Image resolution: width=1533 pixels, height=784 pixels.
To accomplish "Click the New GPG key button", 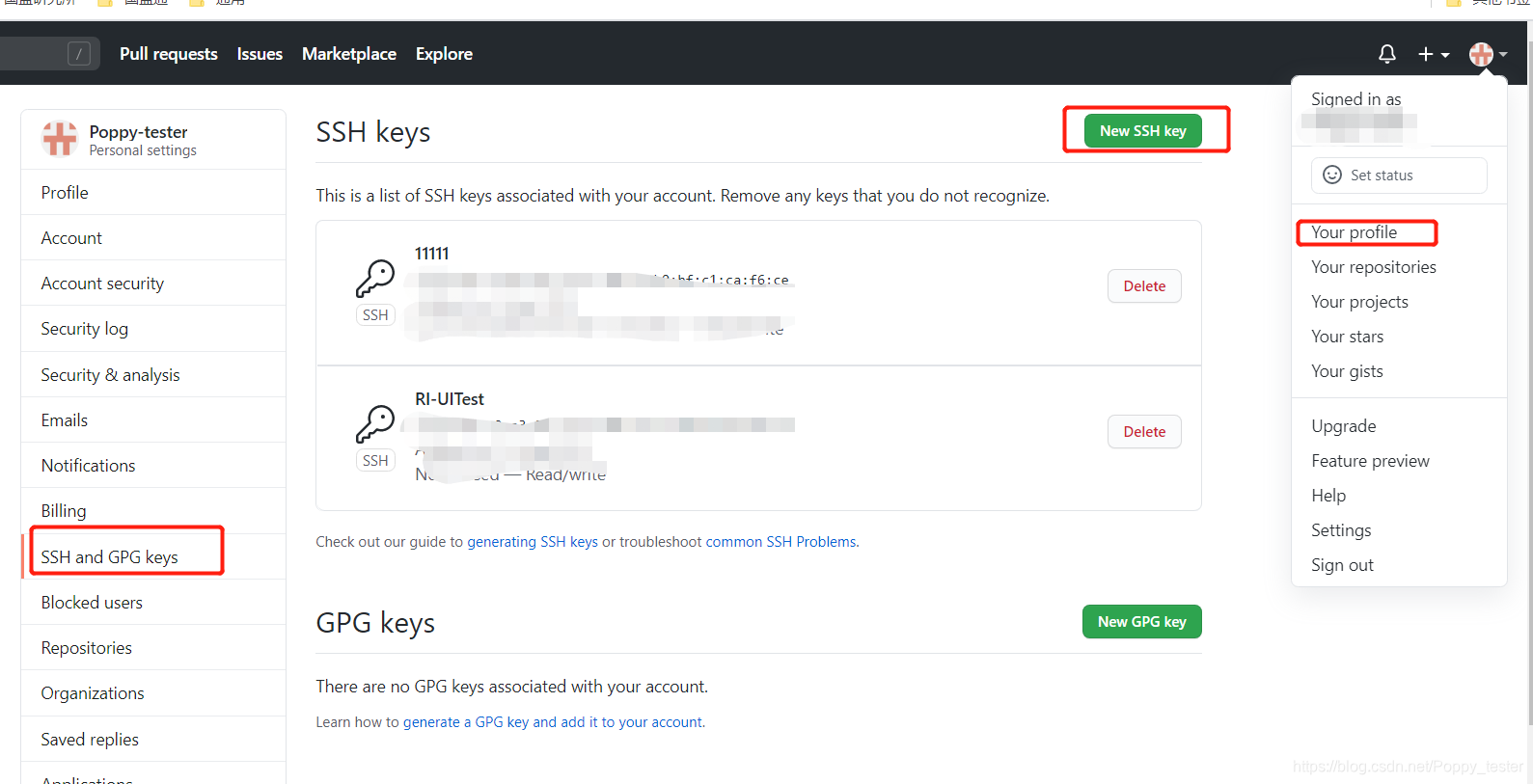I will (x=1142, y=622).
